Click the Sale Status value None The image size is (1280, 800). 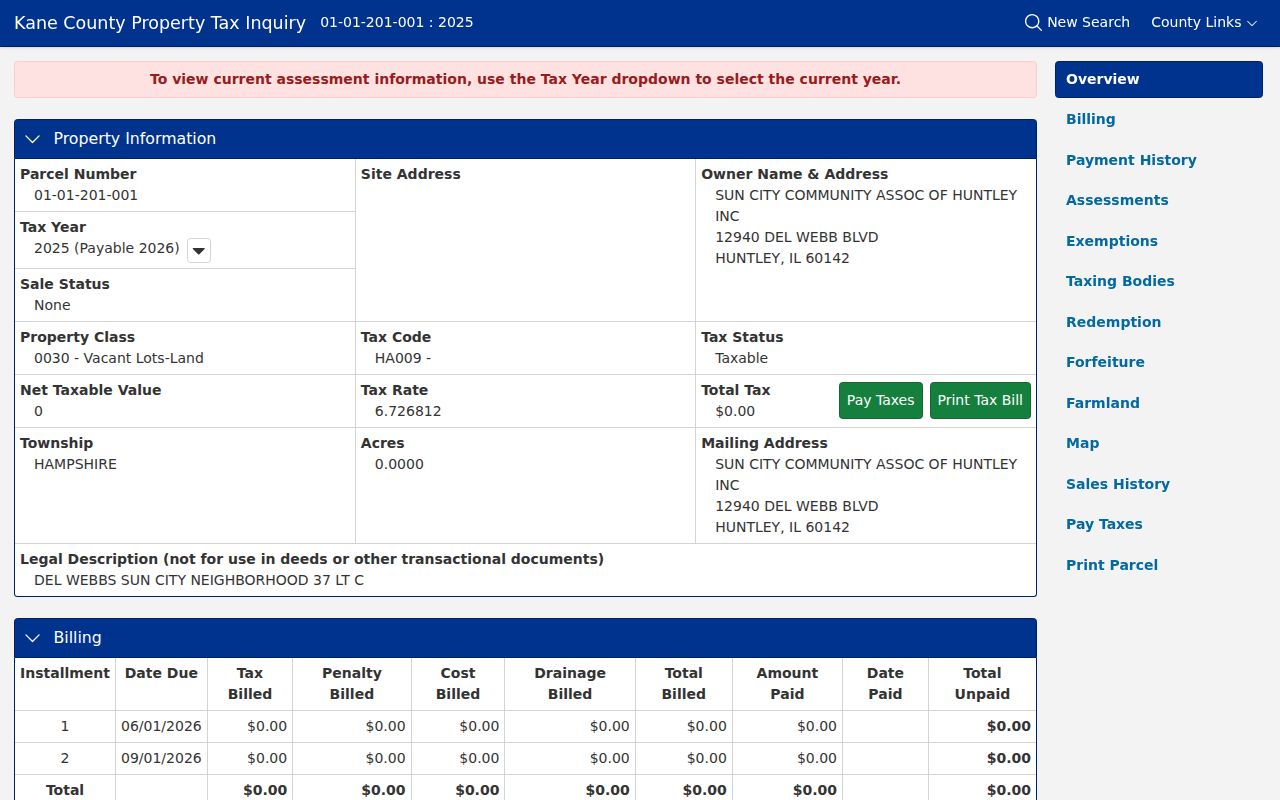(x=52, y=305)
